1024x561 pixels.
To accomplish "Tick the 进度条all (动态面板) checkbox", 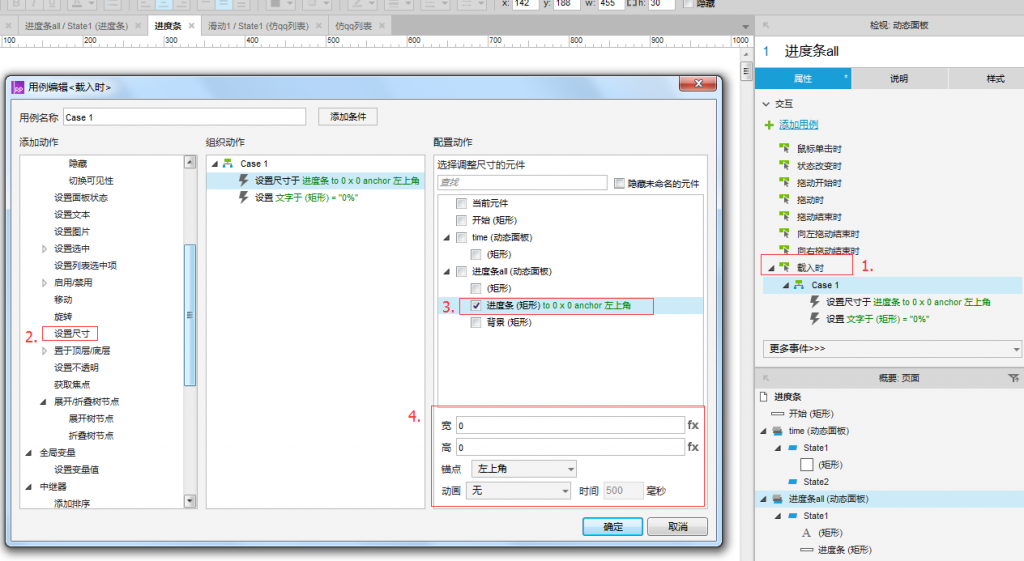I will (462, 271).
